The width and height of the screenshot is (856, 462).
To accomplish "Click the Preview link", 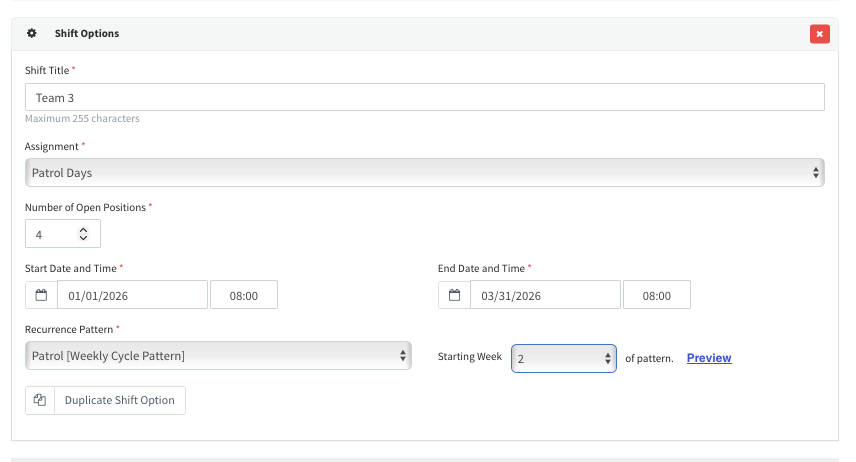I will [709, 358].
